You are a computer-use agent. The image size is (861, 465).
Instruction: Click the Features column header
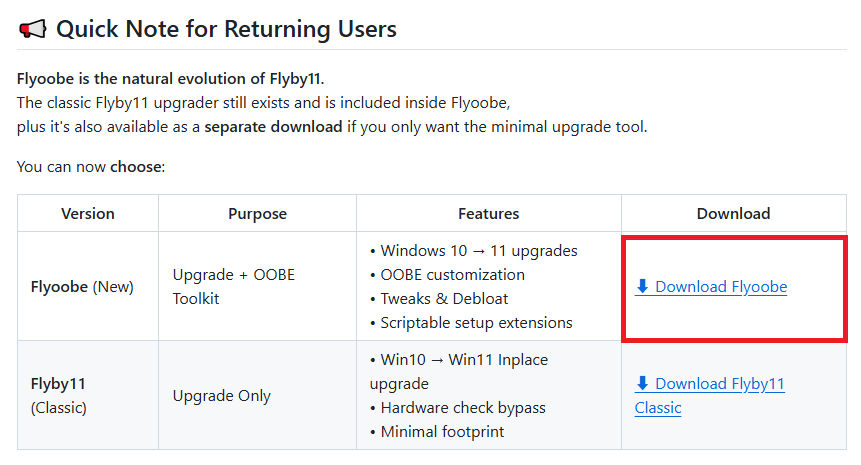tap(489, 214)
